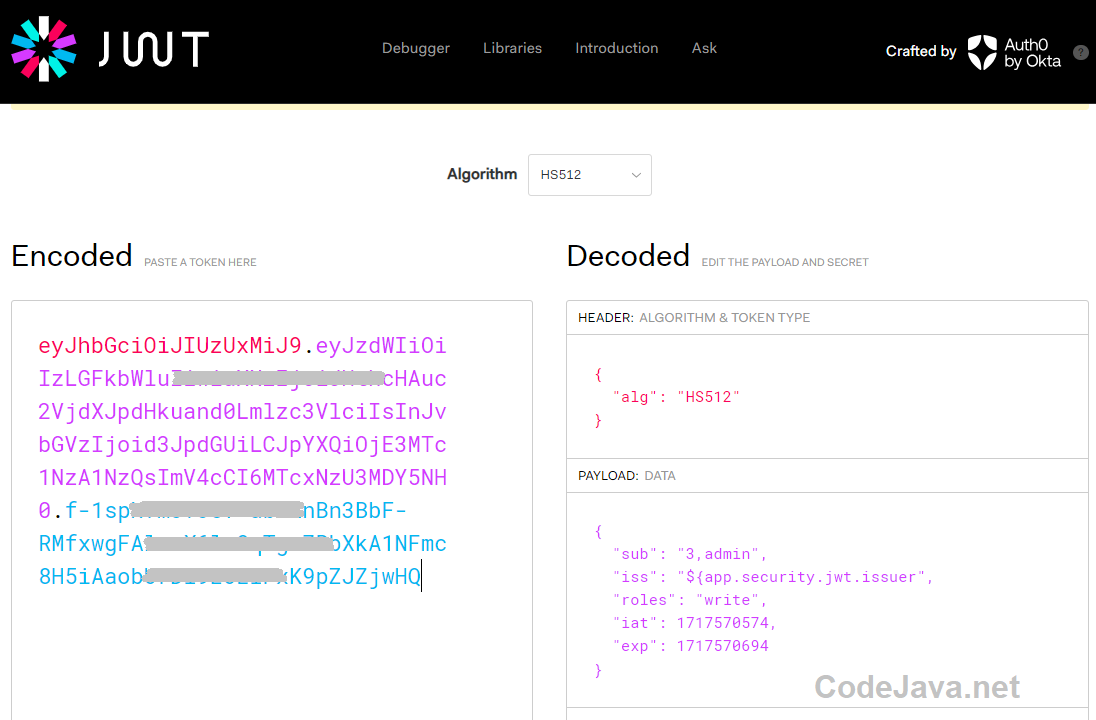Click the help question mark icon

tap(1081, 52)
